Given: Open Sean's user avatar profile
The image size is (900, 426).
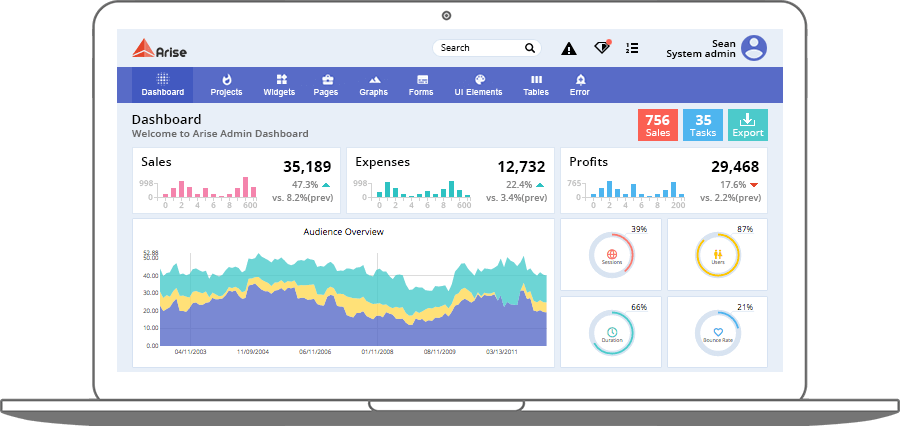Looking at the screenshot, I should [x=754, y=48].
